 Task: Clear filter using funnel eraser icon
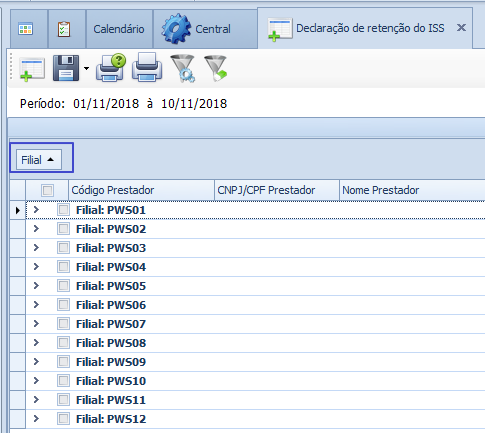[x=216, y=68]
